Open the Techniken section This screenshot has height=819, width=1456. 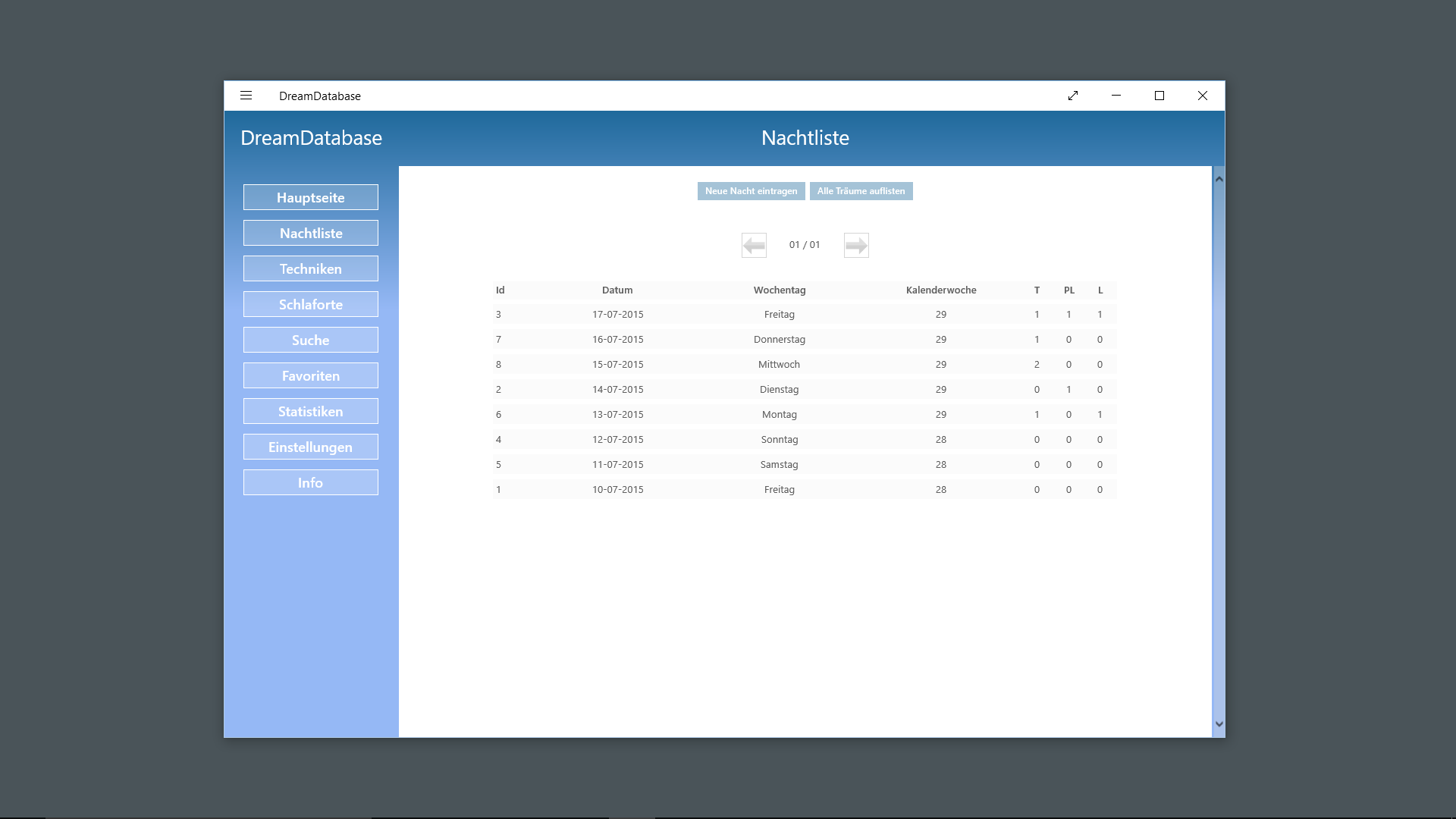[310, 268]
